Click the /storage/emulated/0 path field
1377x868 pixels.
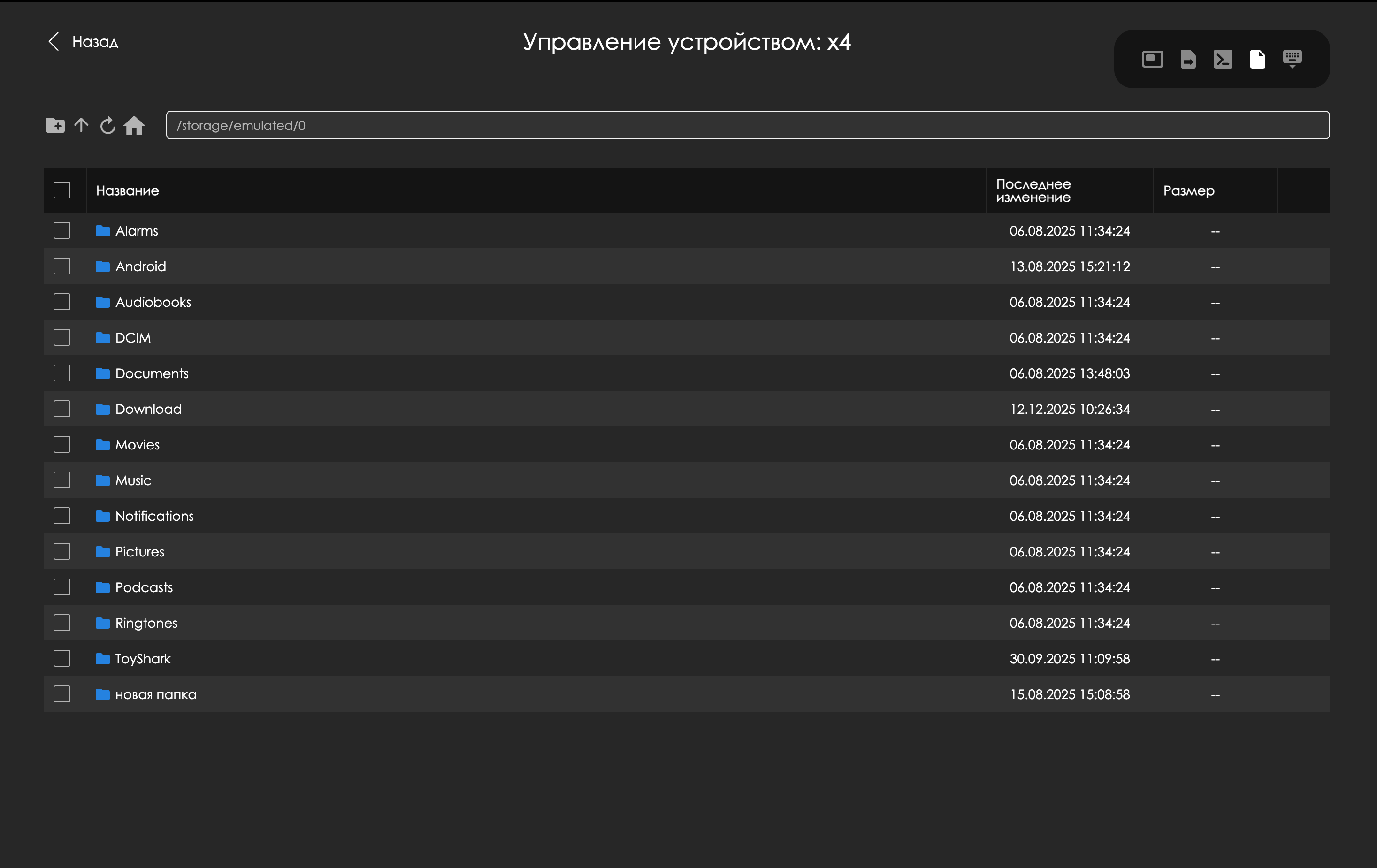click(747, 125)
